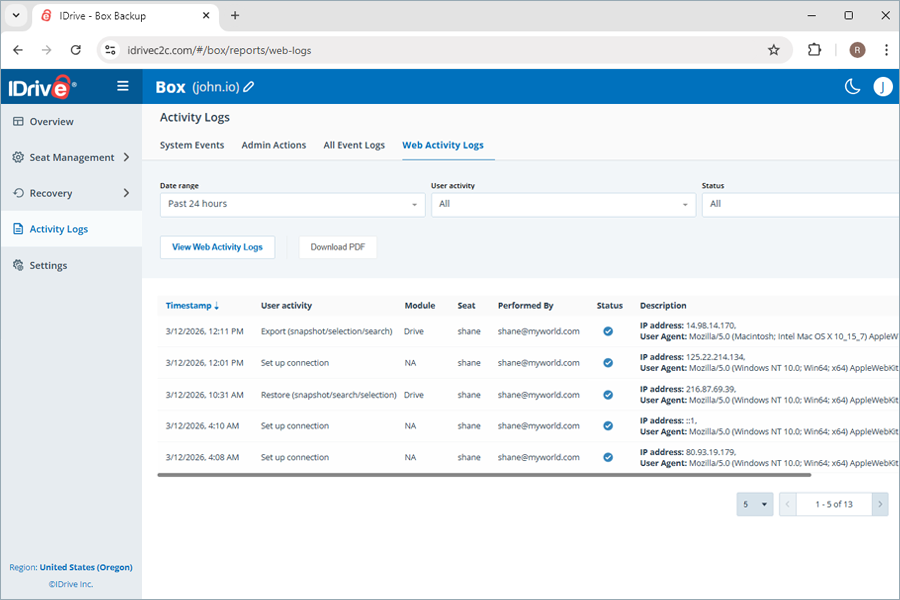Open the profile avatar icon
Screen dimensions: 900x600
point(883,87)
